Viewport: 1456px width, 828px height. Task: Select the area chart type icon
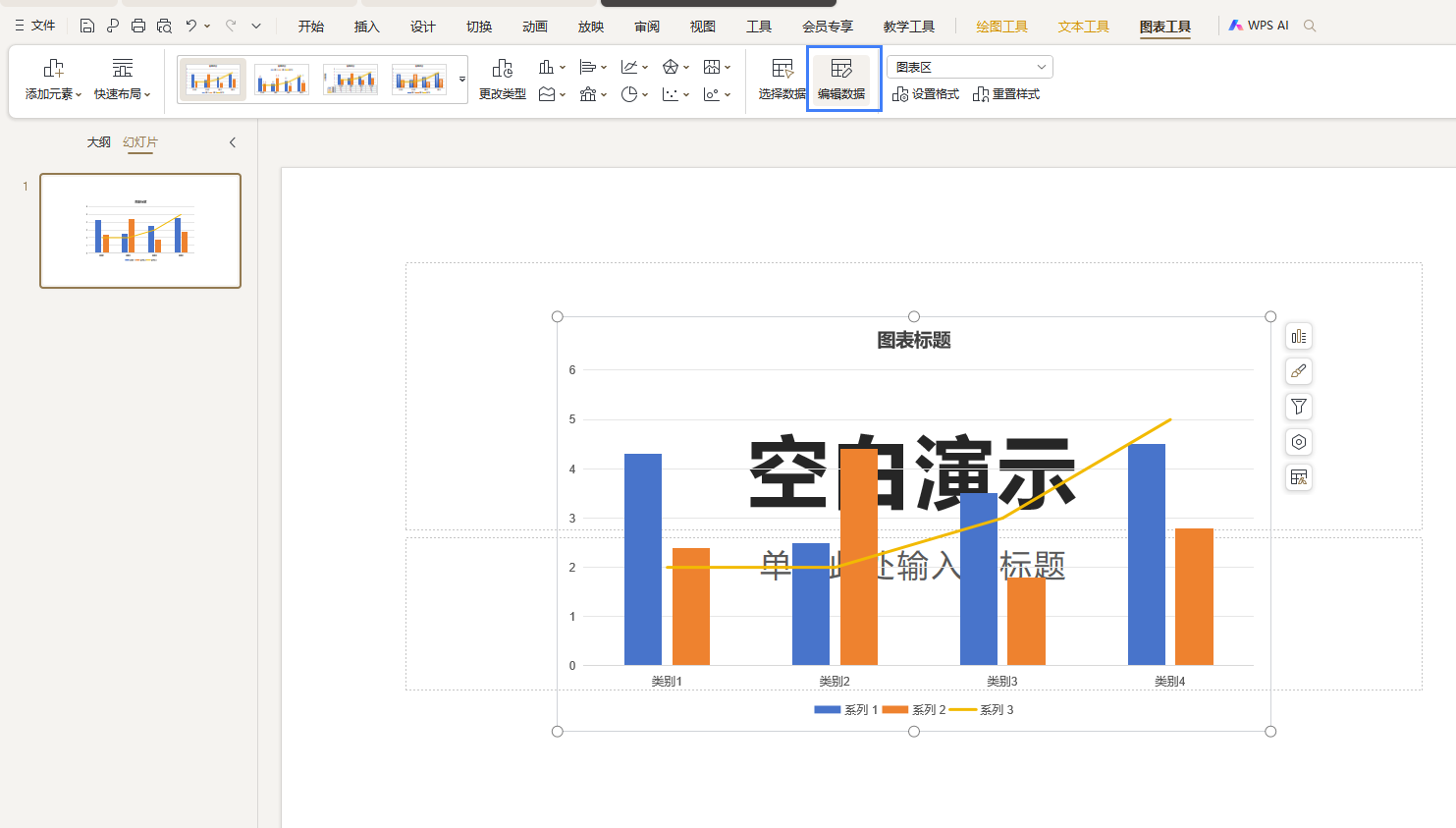click(x=546, y=94)
